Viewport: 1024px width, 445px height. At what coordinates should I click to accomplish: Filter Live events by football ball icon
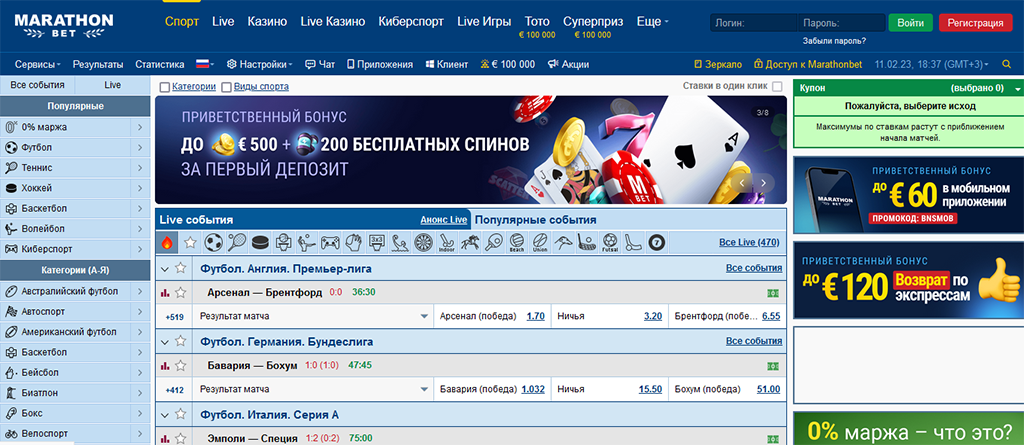[x=214, y=242]
